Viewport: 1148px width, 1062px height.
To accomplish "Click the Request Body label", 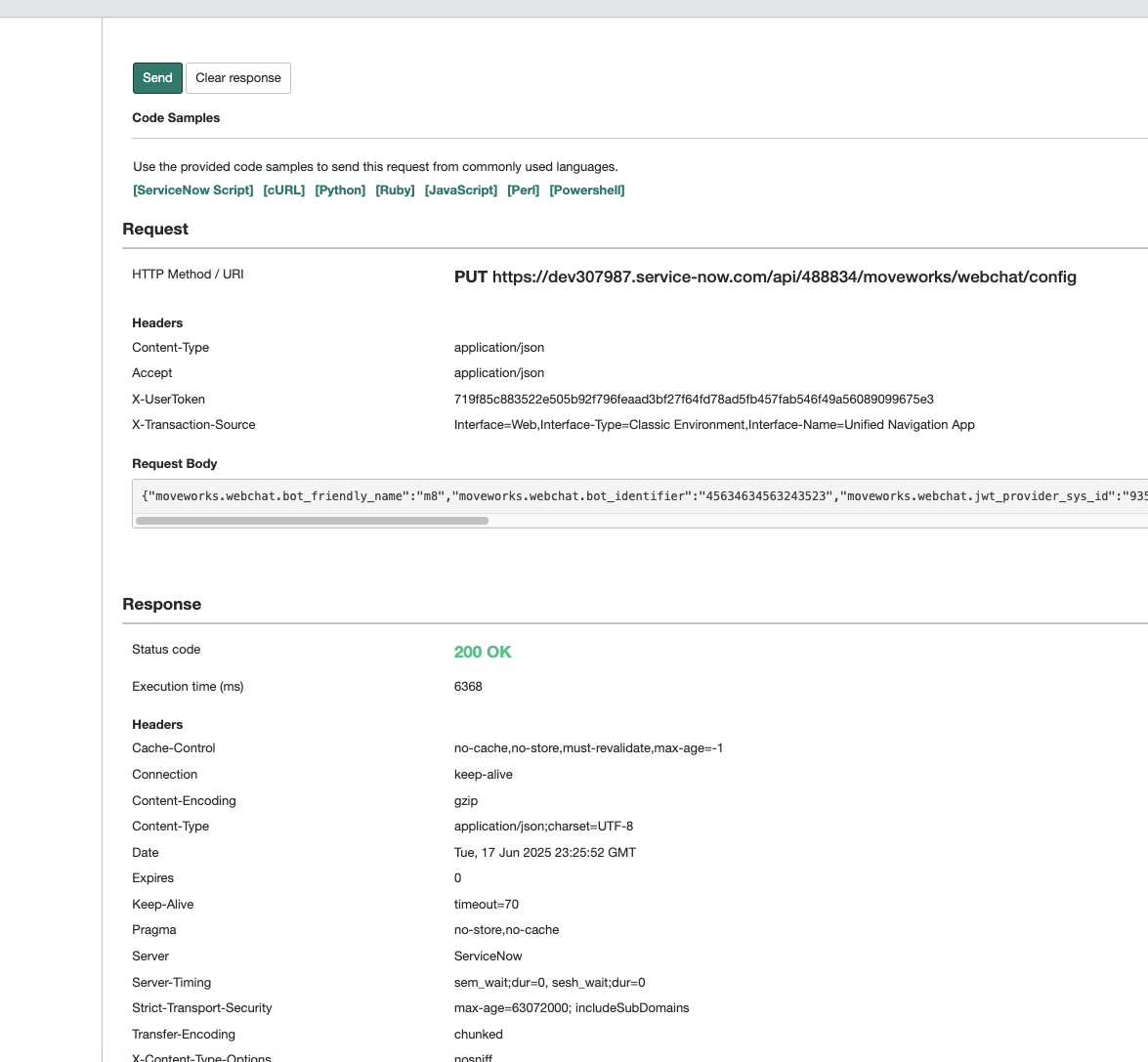I will (x=174, y=464).
